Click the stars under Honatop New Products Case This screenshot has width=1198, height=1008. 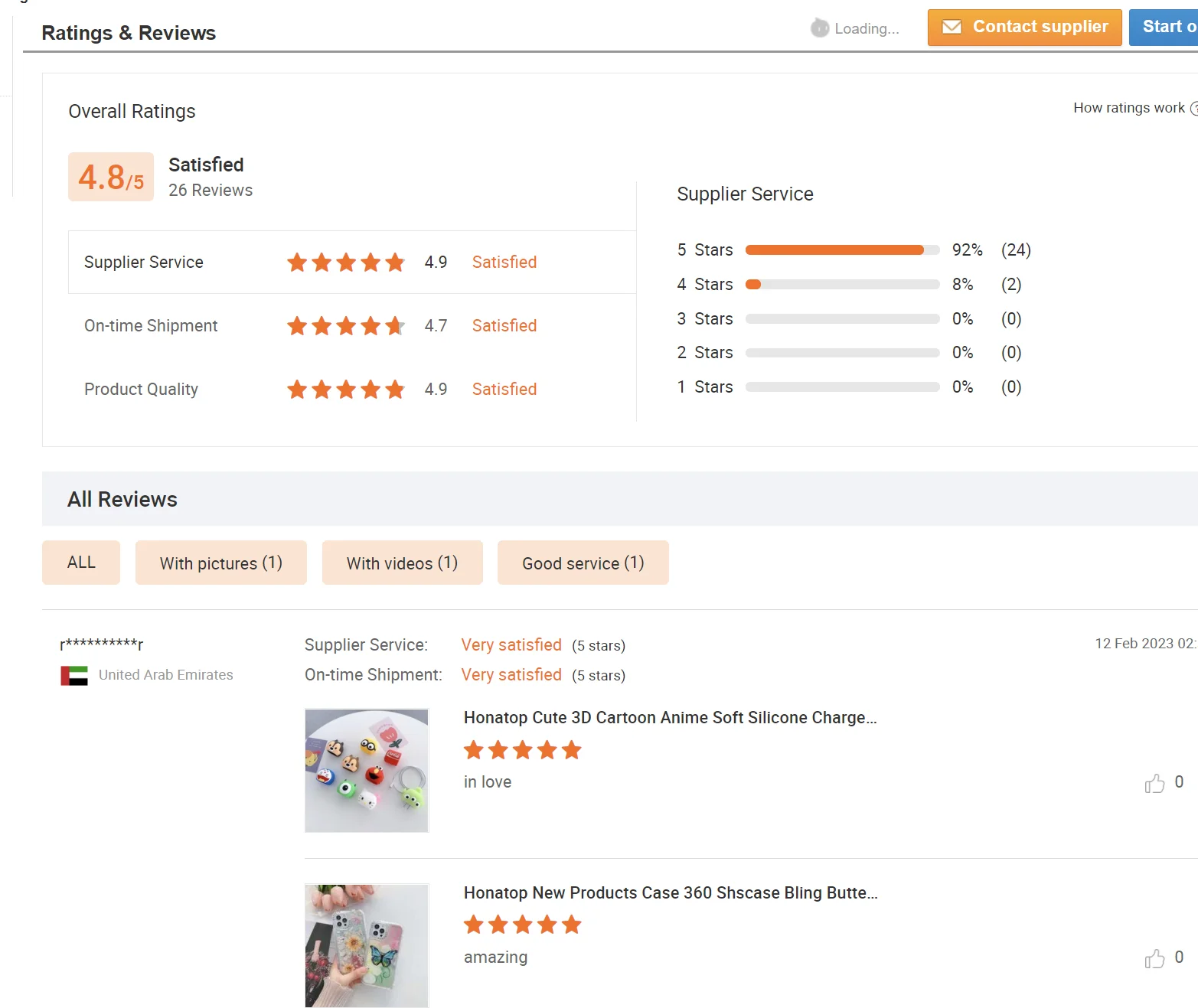point(523,925)
